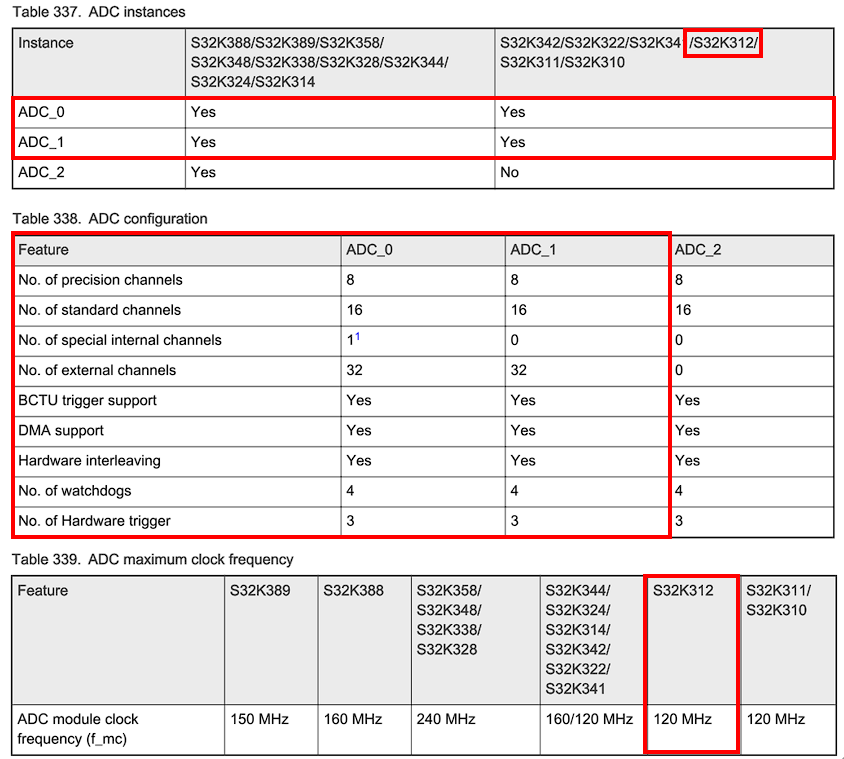Select the 'BCTU trigger support' row label
844x759 pixels.
click(x=88, y=400)
